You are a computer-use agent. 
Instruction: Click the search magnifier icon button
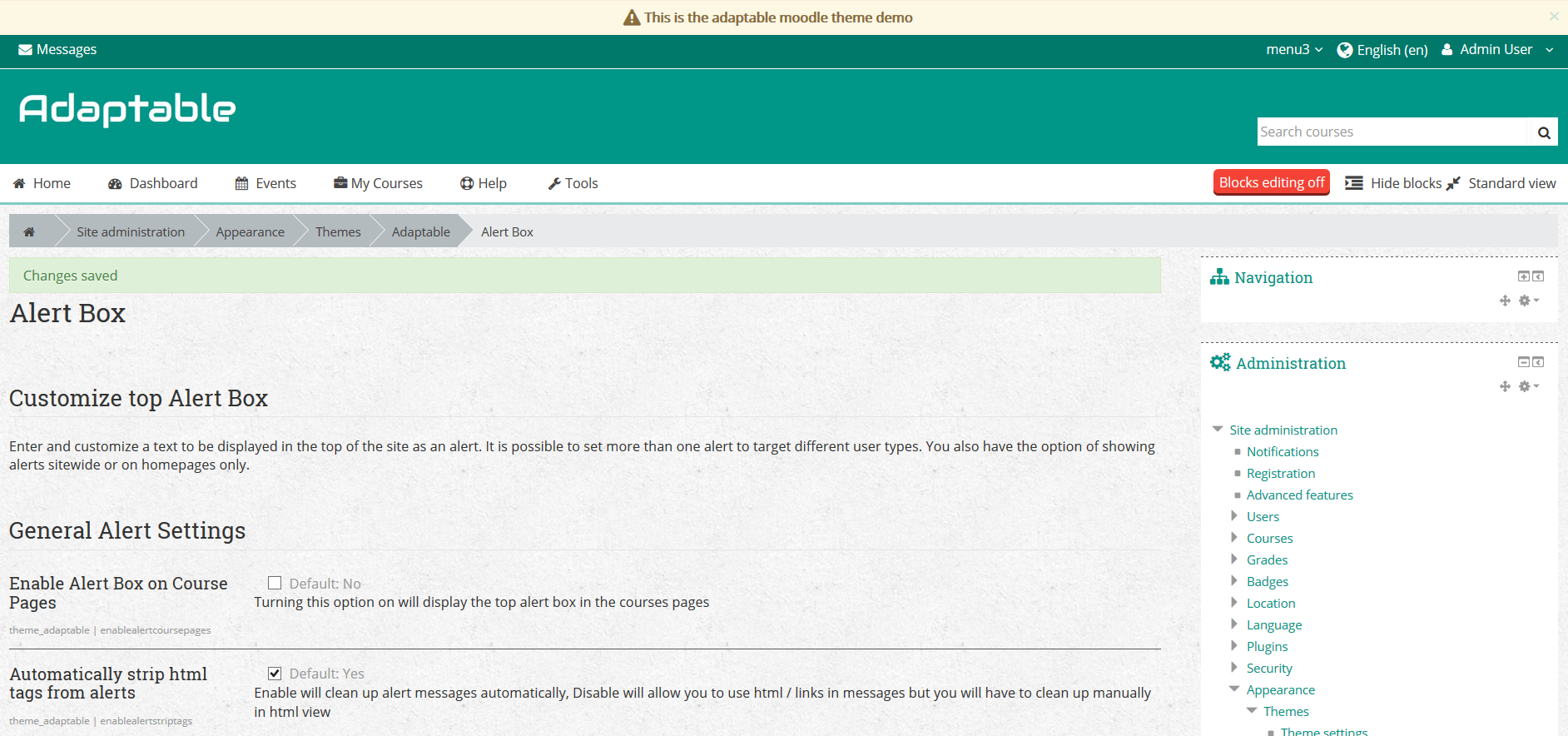click(1543, 132)
